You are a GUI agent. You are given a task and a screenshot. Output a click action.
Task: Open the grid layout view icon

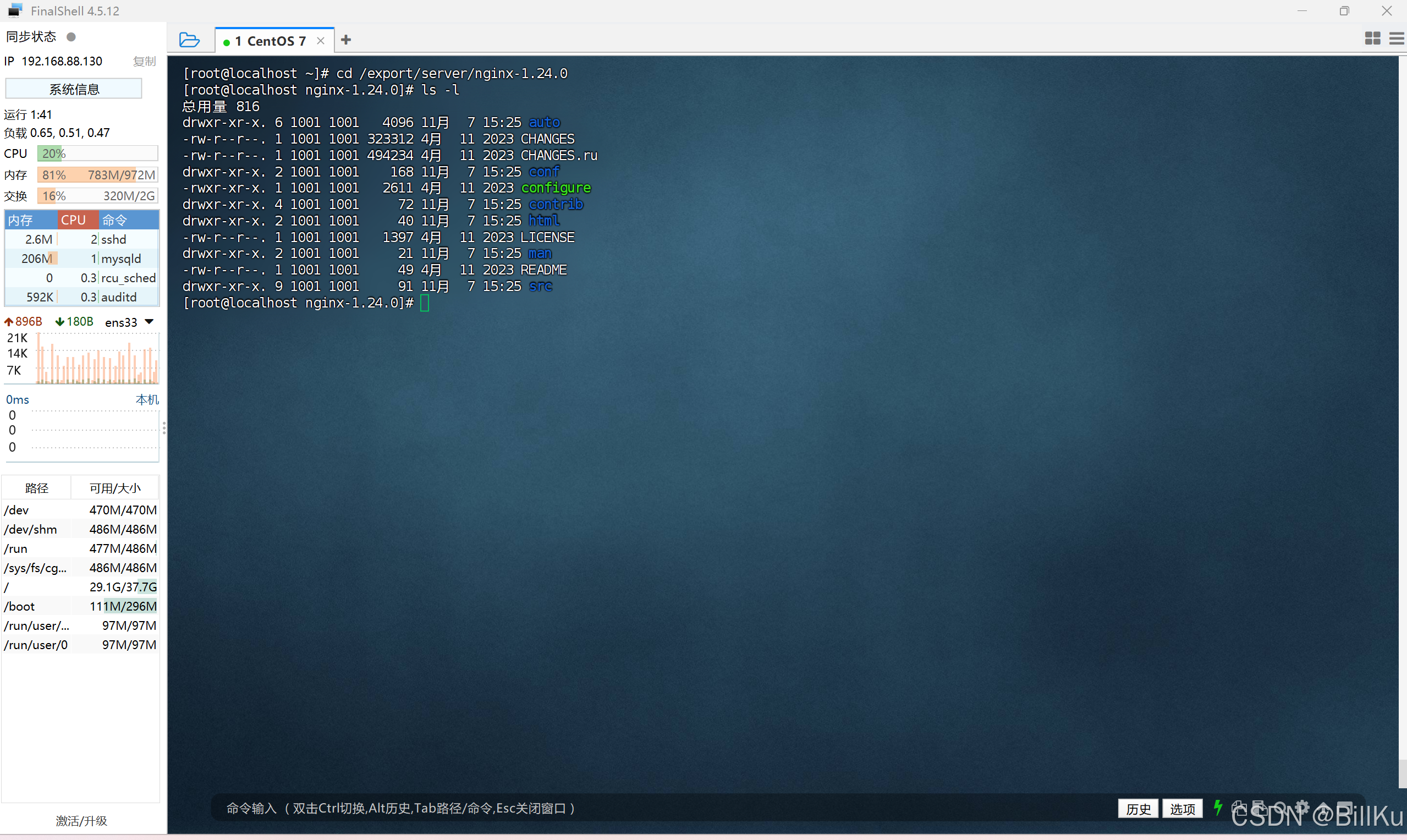1372,38
